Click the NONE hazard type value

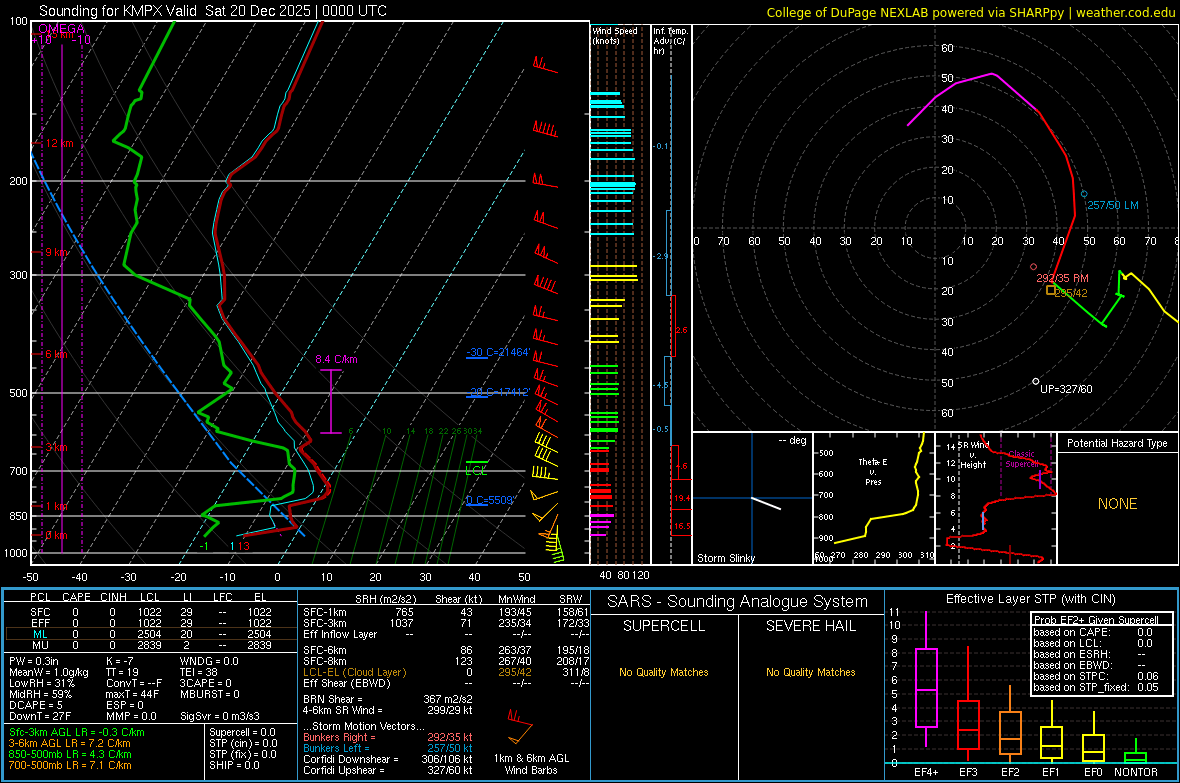pos(1117,504)
